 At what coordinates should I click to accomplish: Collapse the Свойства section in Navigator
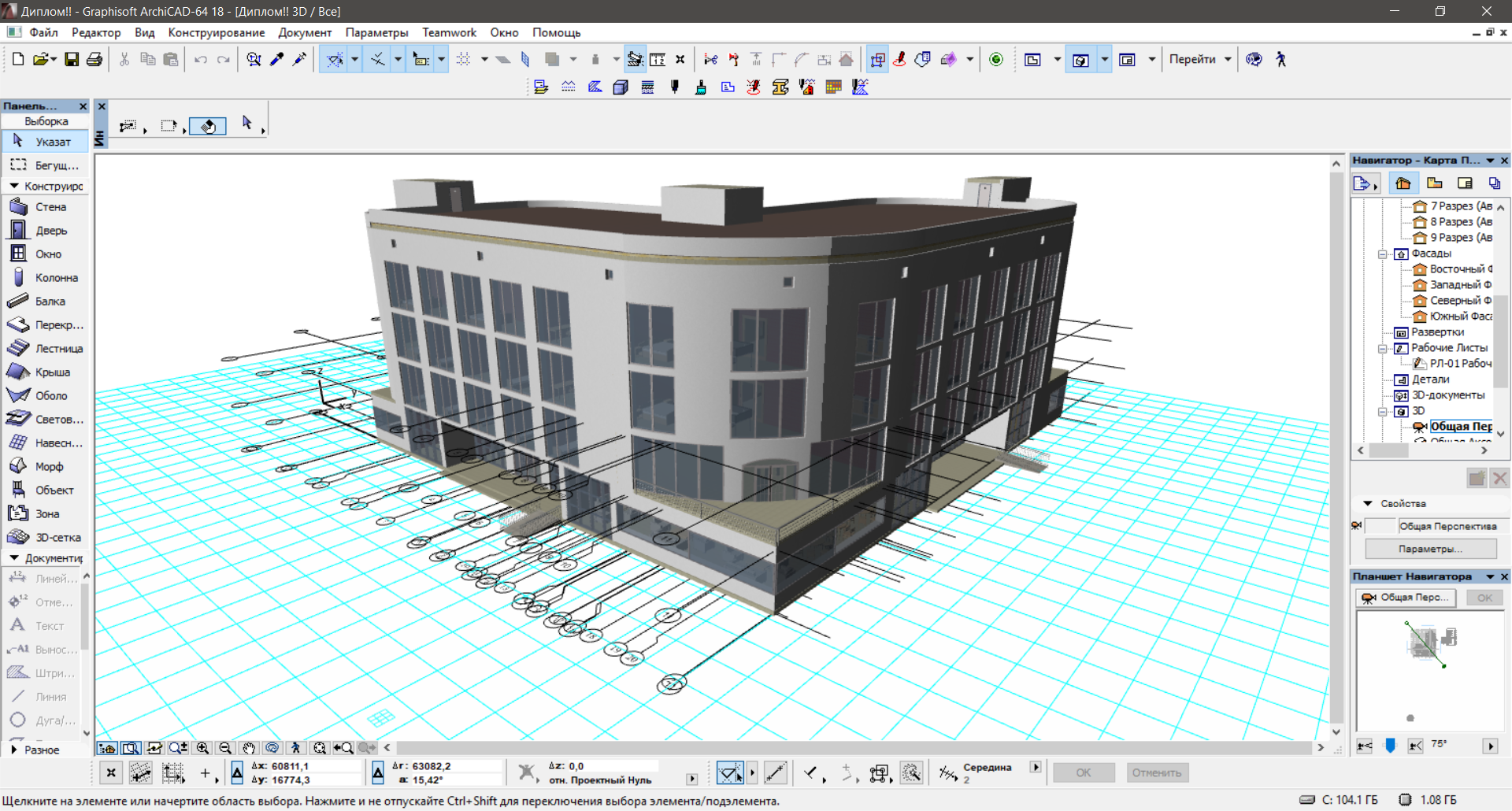pyautogui.click(x=1368, y=503)
